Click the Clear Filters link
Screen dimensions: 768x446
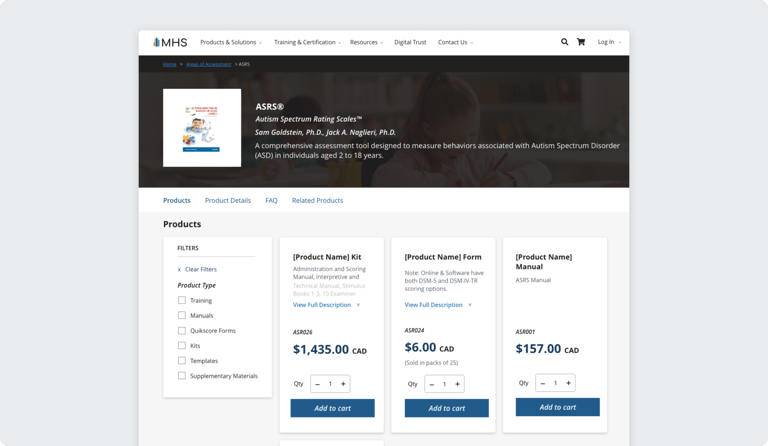tap(201, 270)
